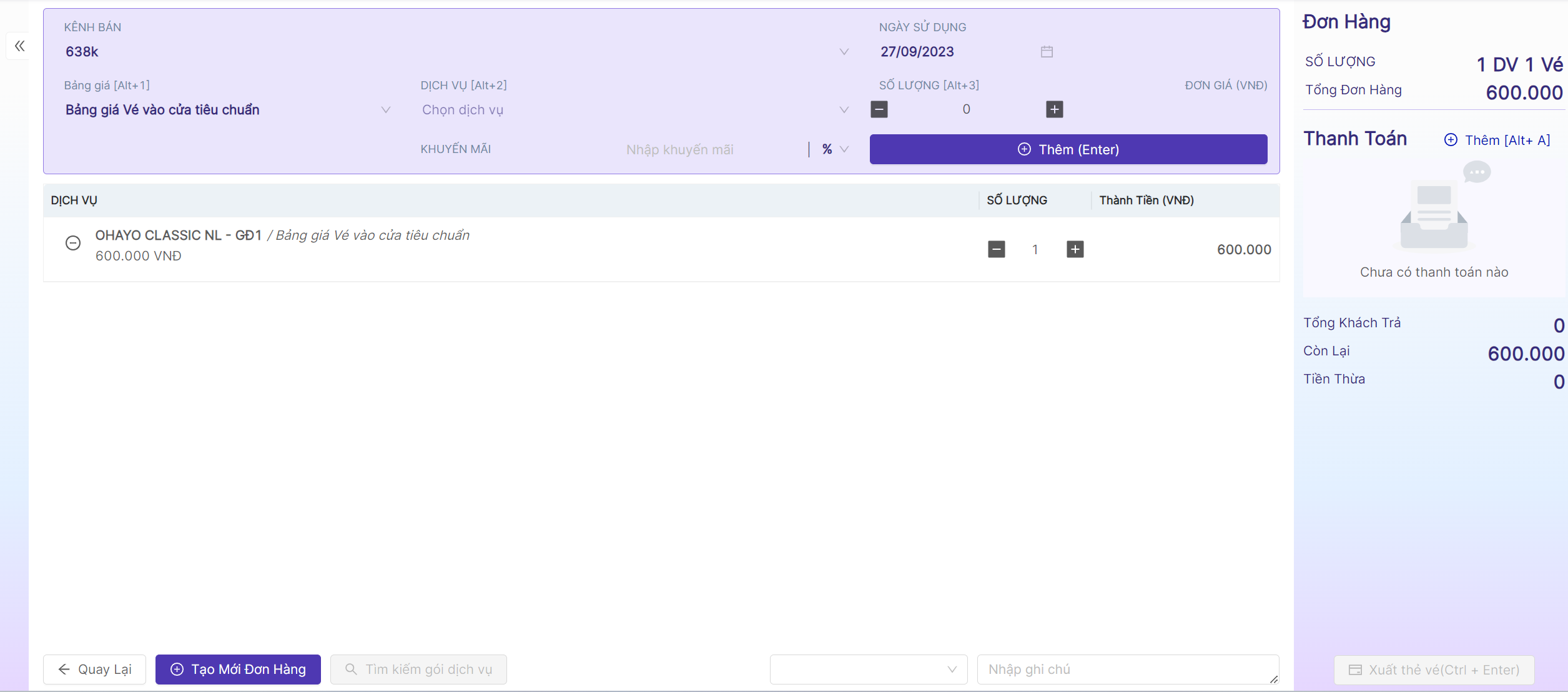Change the promotion percent unit dropdown
Viewport: 1568px width, 692px height.
point(835,149)
